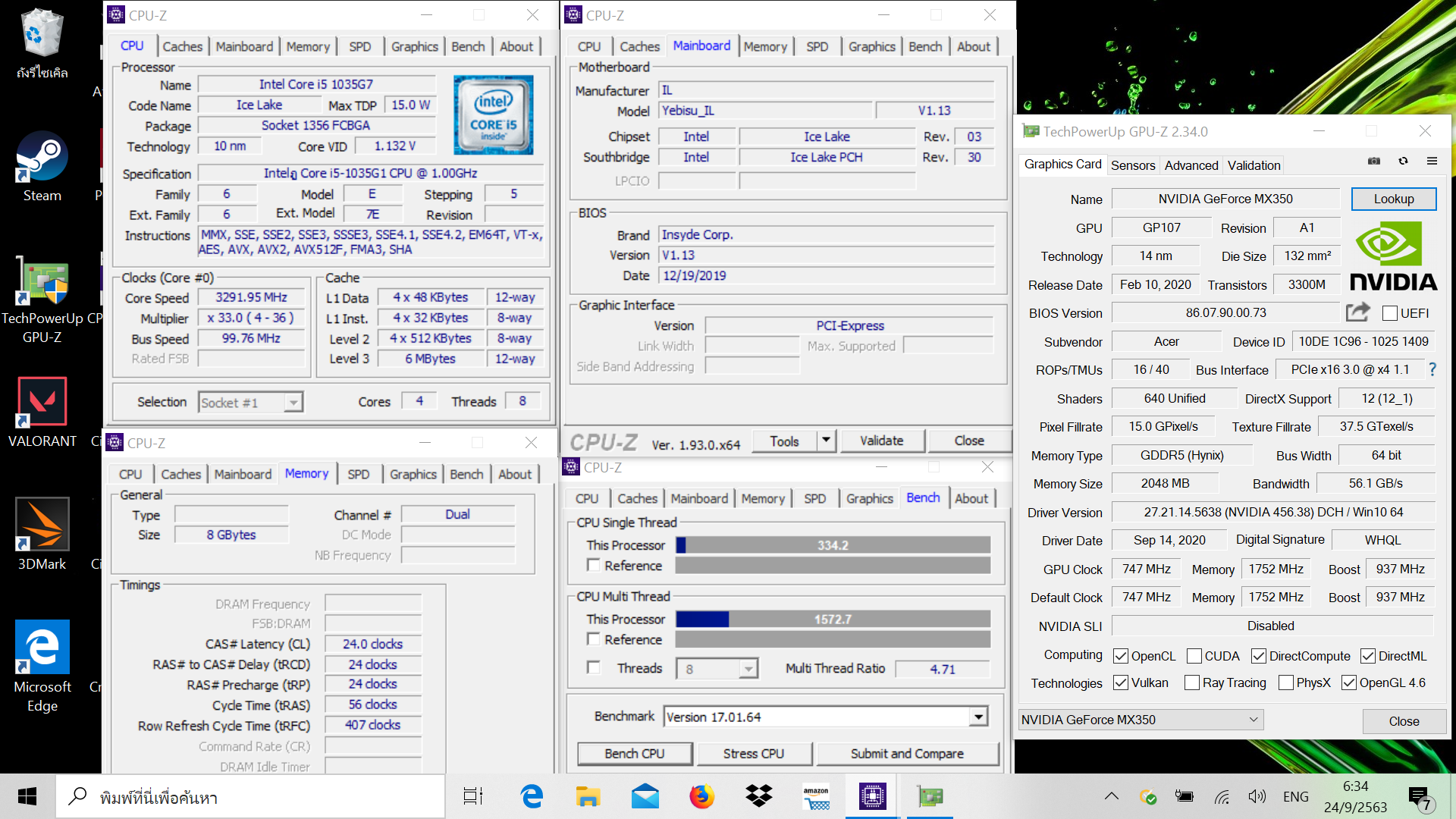1456x819 pixels.
Task: Open TechPowerUp GPU-Z desktop shortcut
Action: (42, 300)
